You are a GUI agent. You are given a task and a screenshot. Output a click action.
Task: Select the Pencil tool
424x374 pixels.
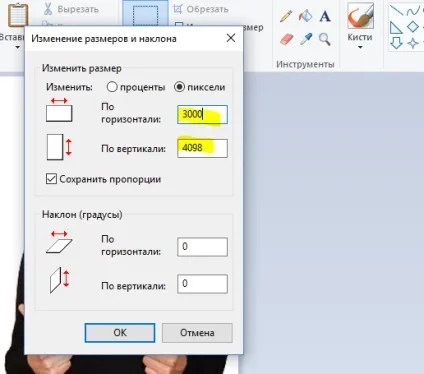point(286,16)
